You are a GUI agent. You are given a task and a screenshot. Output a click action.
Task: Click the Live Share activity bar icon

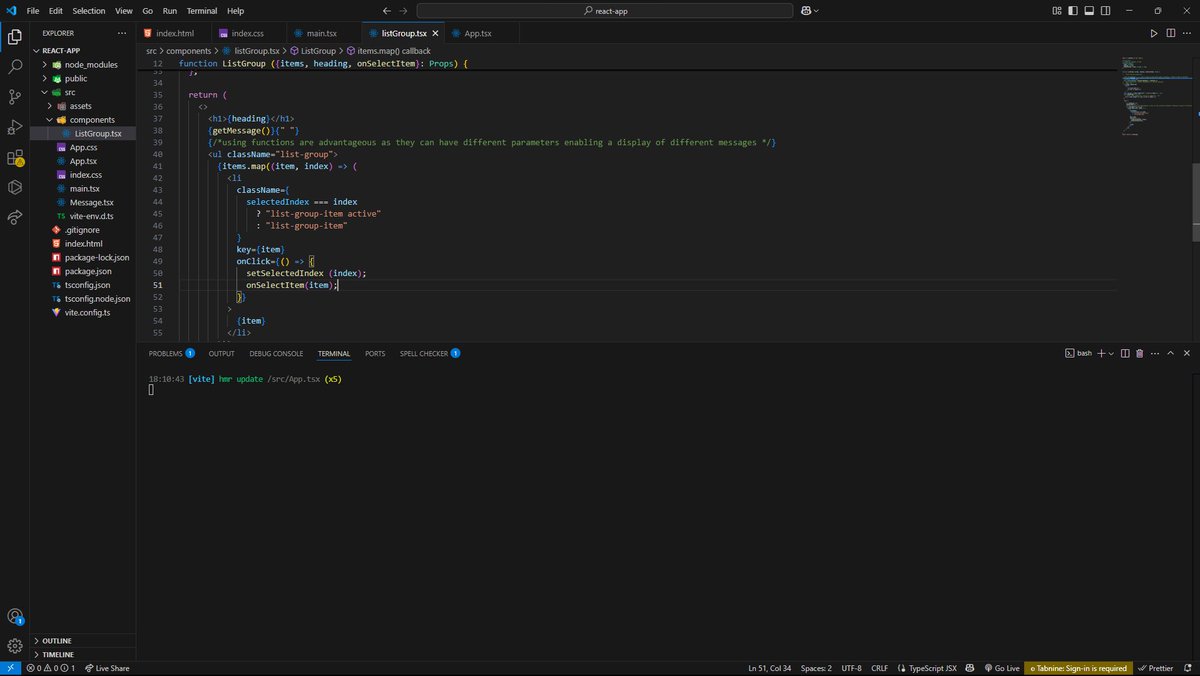(15, 217)
